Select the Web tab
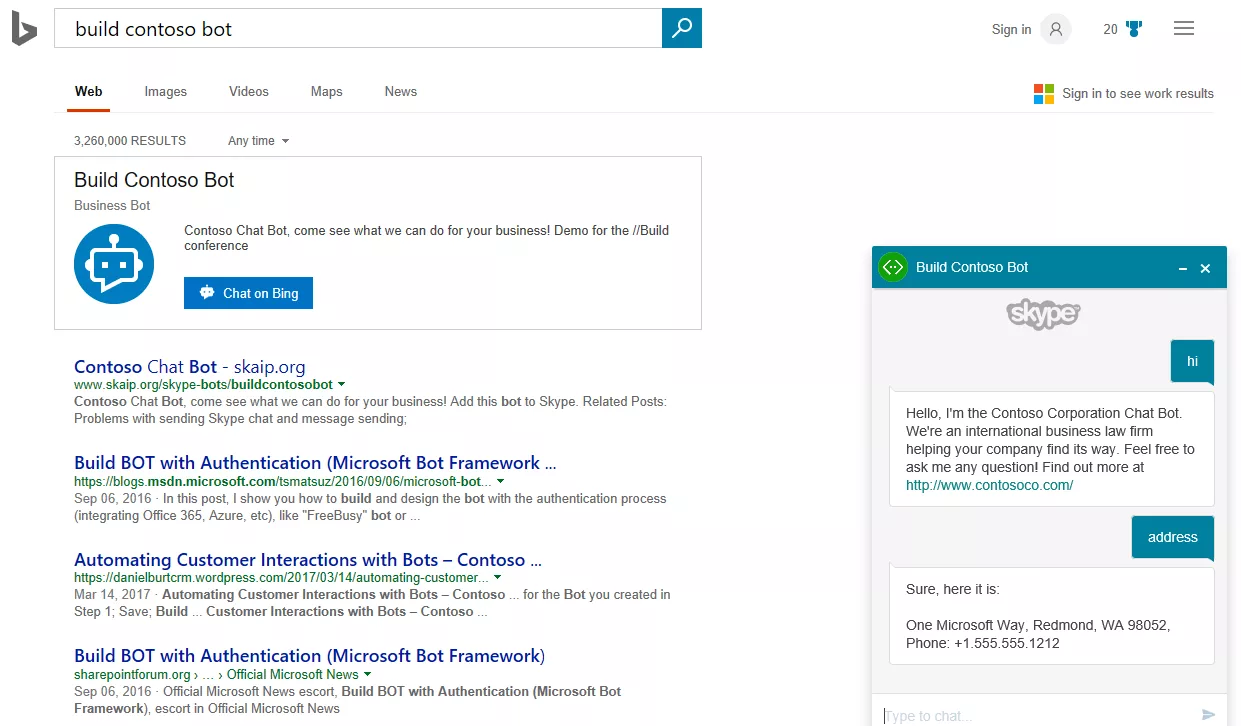1241x726 pixels. (89, 91)
